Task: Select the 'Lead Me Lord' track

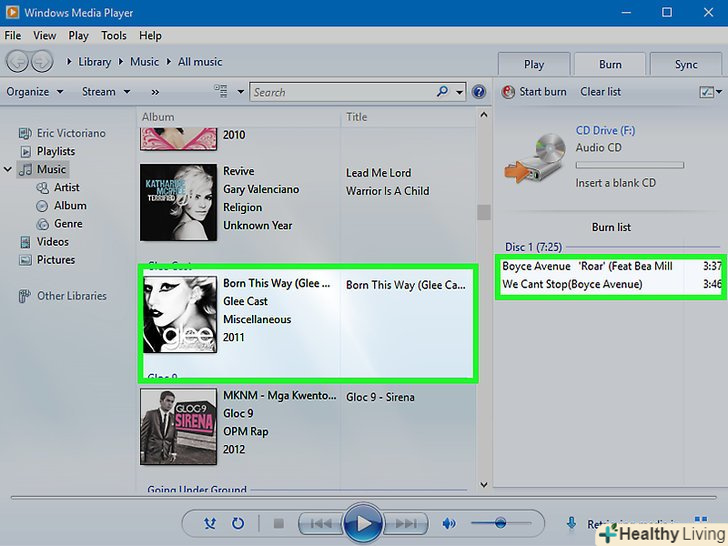Action: pos(378,173)
